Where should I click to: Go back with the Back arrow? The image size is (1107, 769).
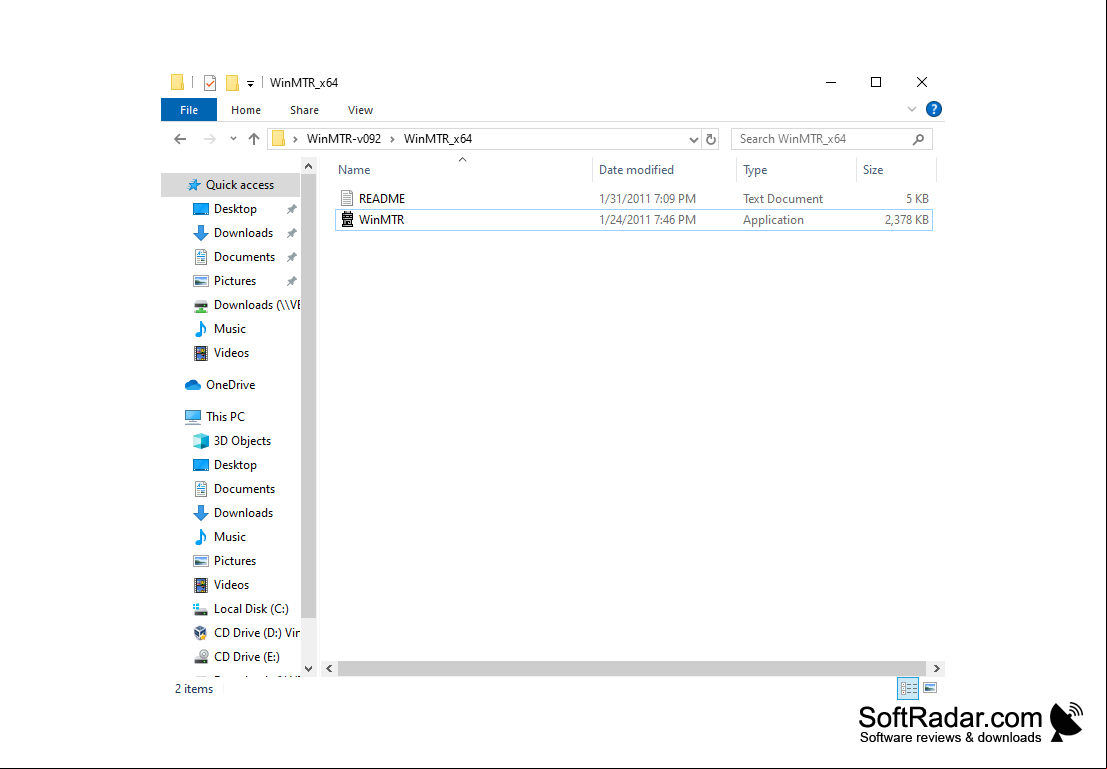coord(180,139)
